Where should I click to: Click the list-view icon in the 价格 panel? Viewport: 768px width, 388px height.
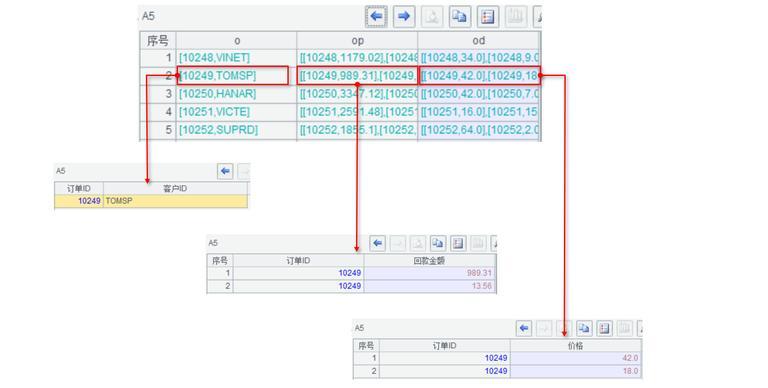[x=604, y=328]
